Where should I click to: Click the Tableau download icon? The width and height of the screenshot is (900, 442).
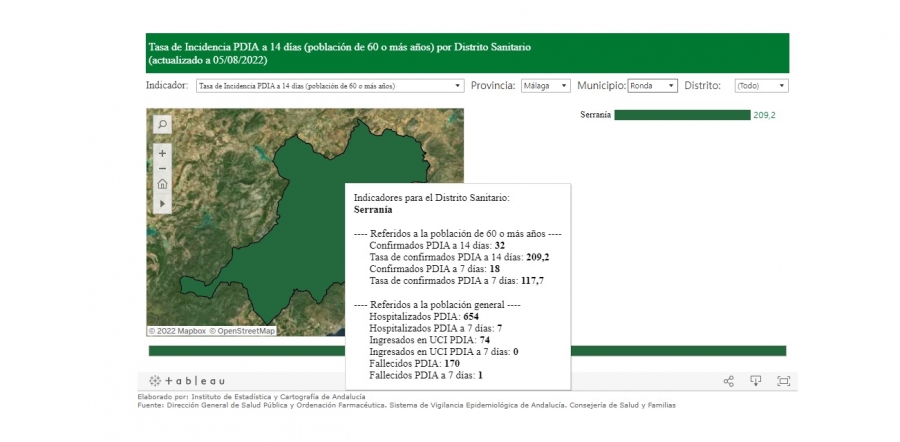(x=756, y=381)
